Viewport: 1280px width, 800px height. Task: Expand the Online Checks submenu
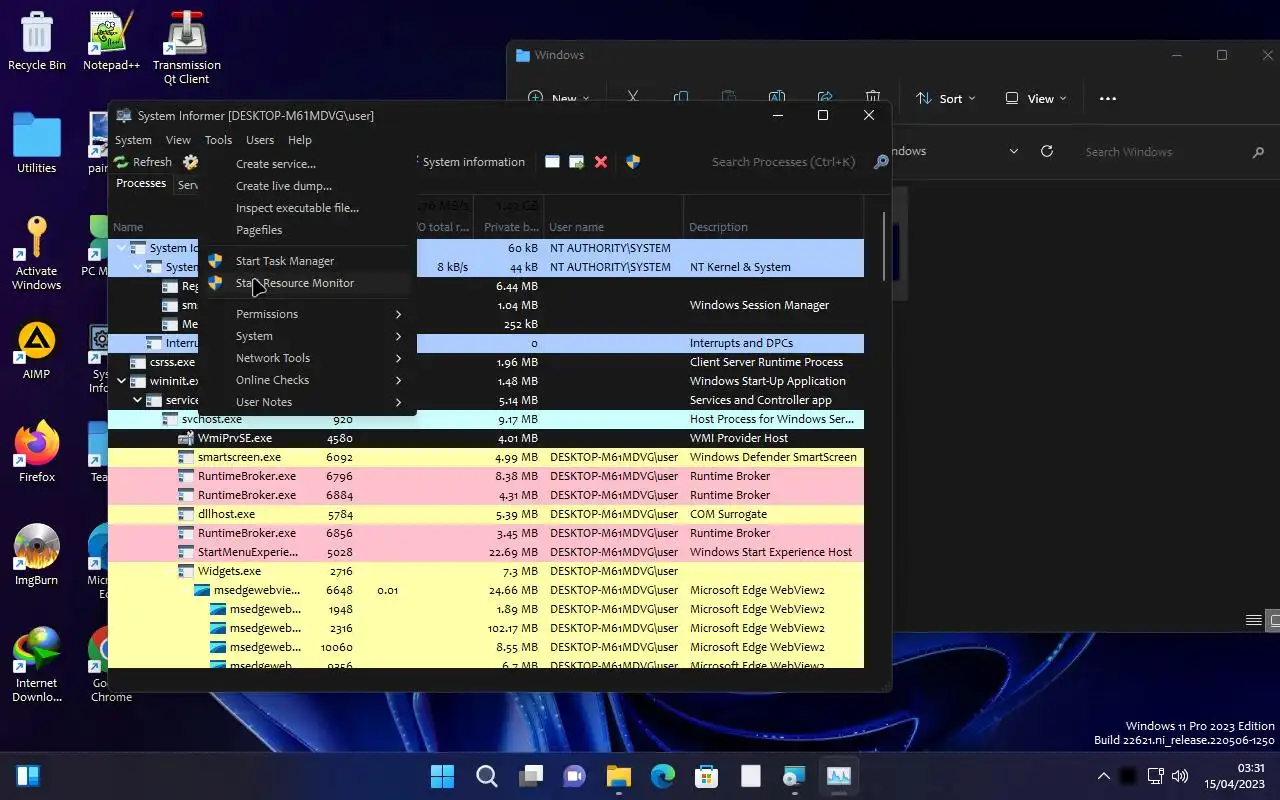(307, 380)
